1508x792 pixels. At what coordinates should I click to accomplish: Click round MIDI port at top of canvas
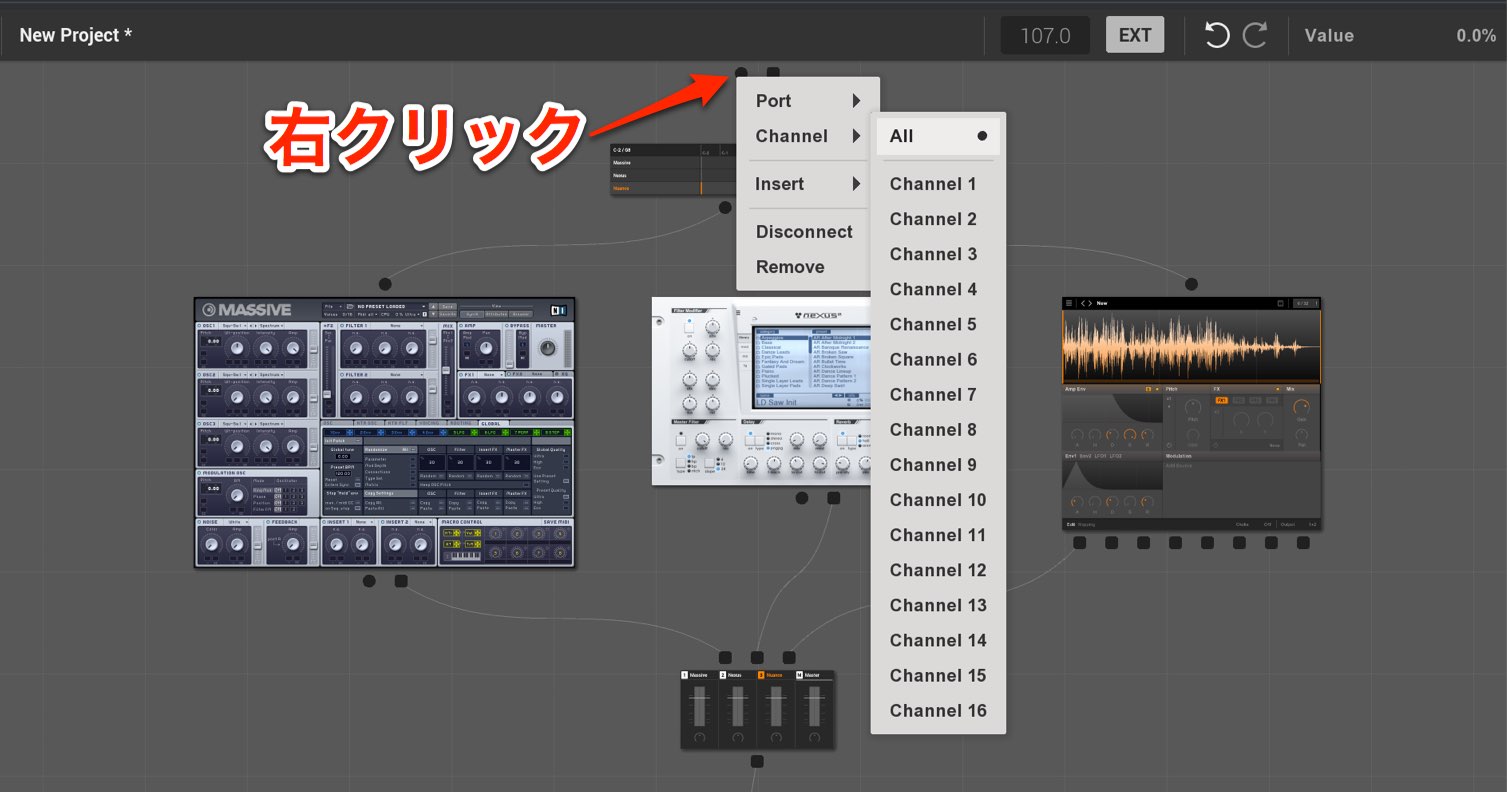pos(741,73)
